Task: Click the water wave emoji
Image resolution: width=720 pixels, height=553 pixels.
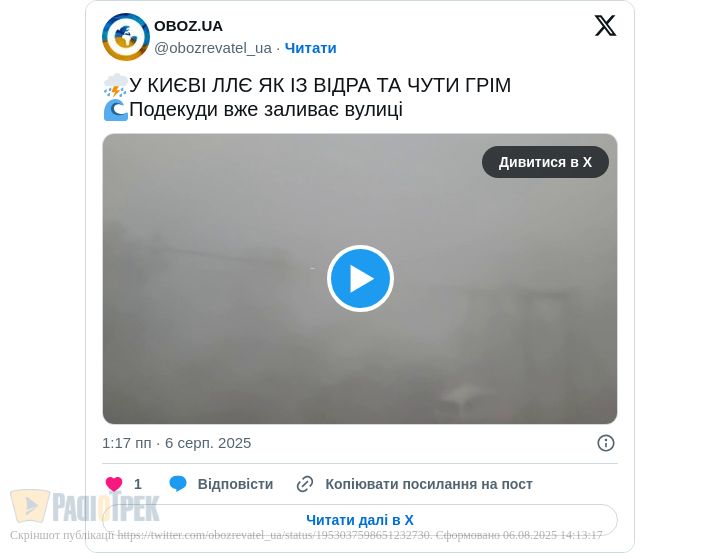Action: click(115, 110)
